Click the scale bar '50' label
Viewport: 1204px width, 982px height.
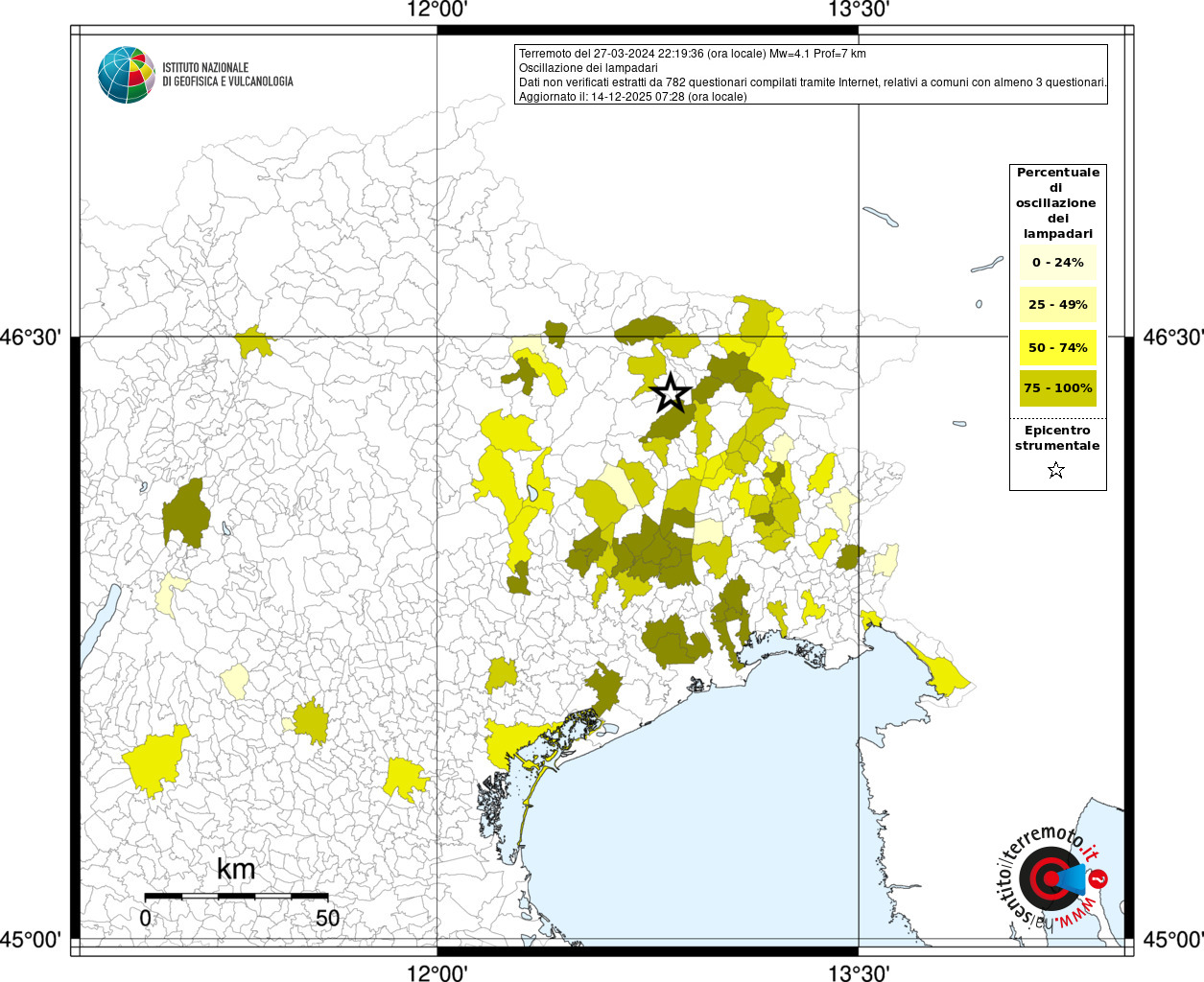[327, 918]
